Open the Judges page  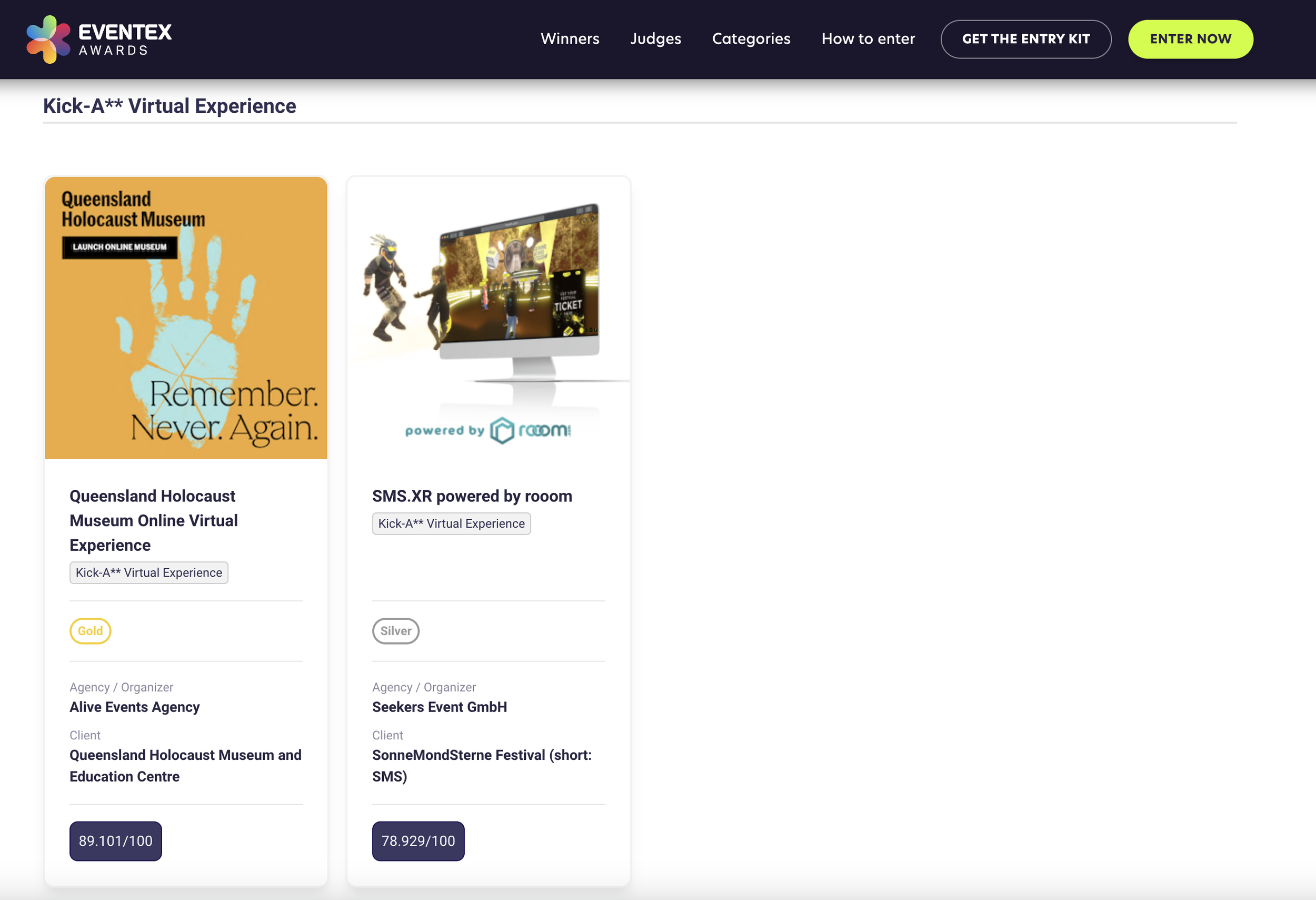[x=655, y=38]
